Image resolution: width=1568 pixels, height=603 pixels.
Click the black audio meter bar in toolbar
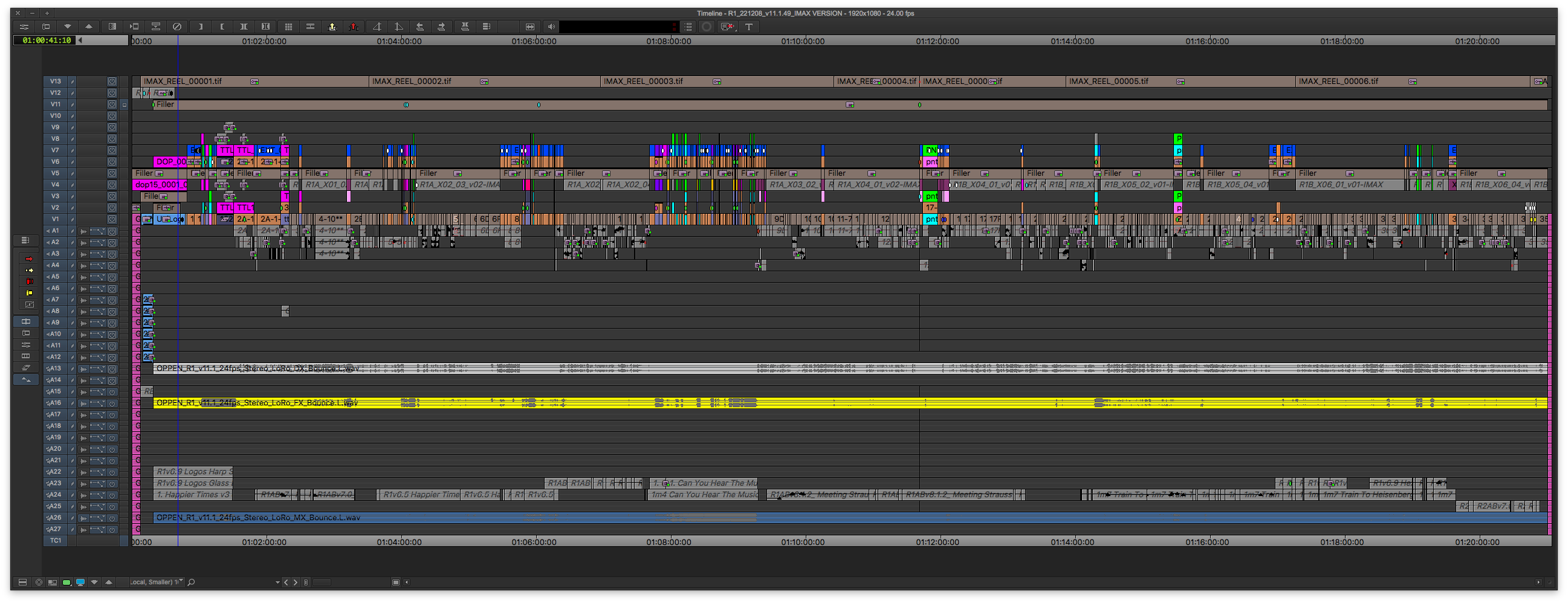click(x=618, y=27)
